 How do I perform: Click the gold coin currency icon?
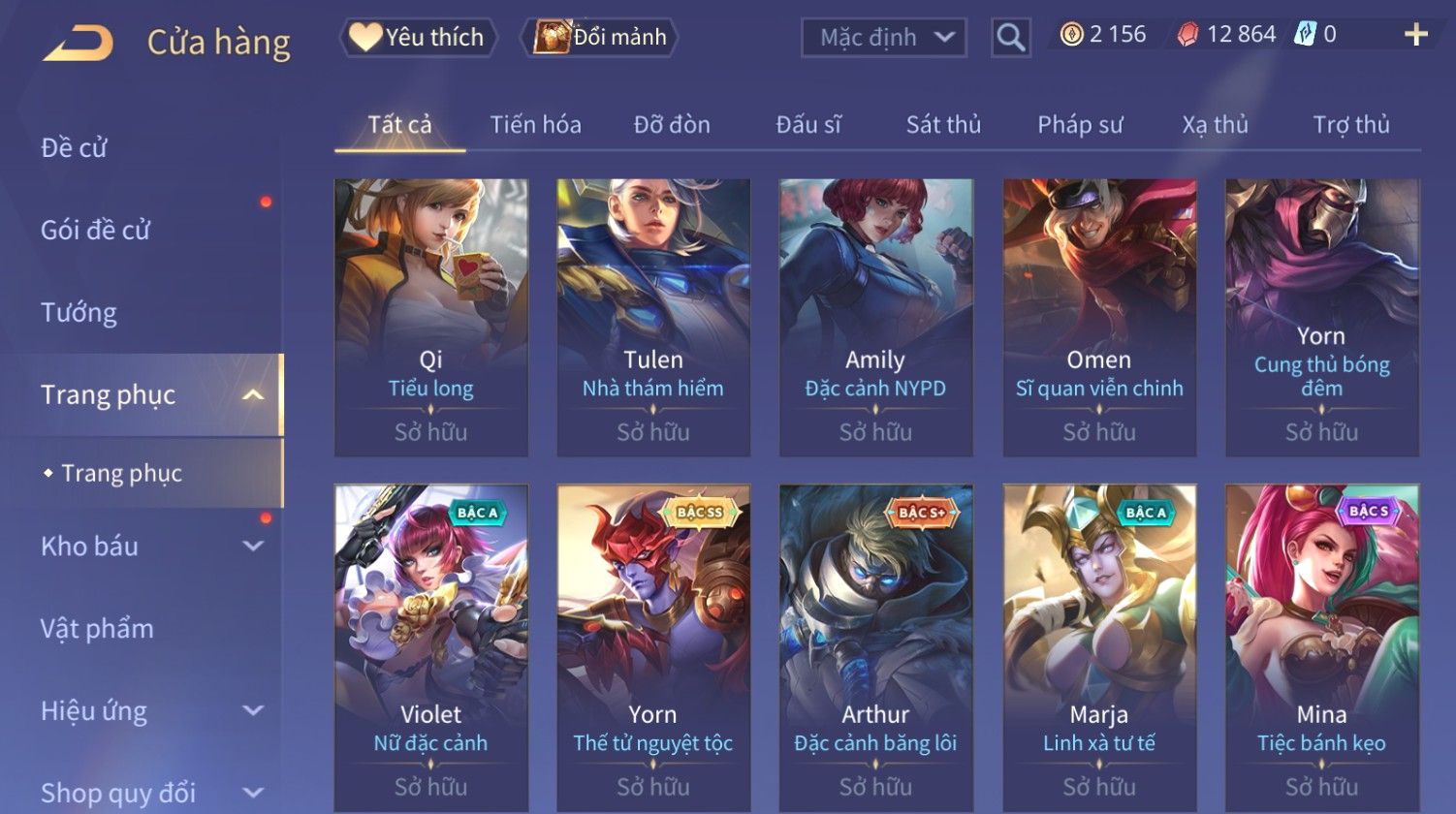tap(1071, 35)
